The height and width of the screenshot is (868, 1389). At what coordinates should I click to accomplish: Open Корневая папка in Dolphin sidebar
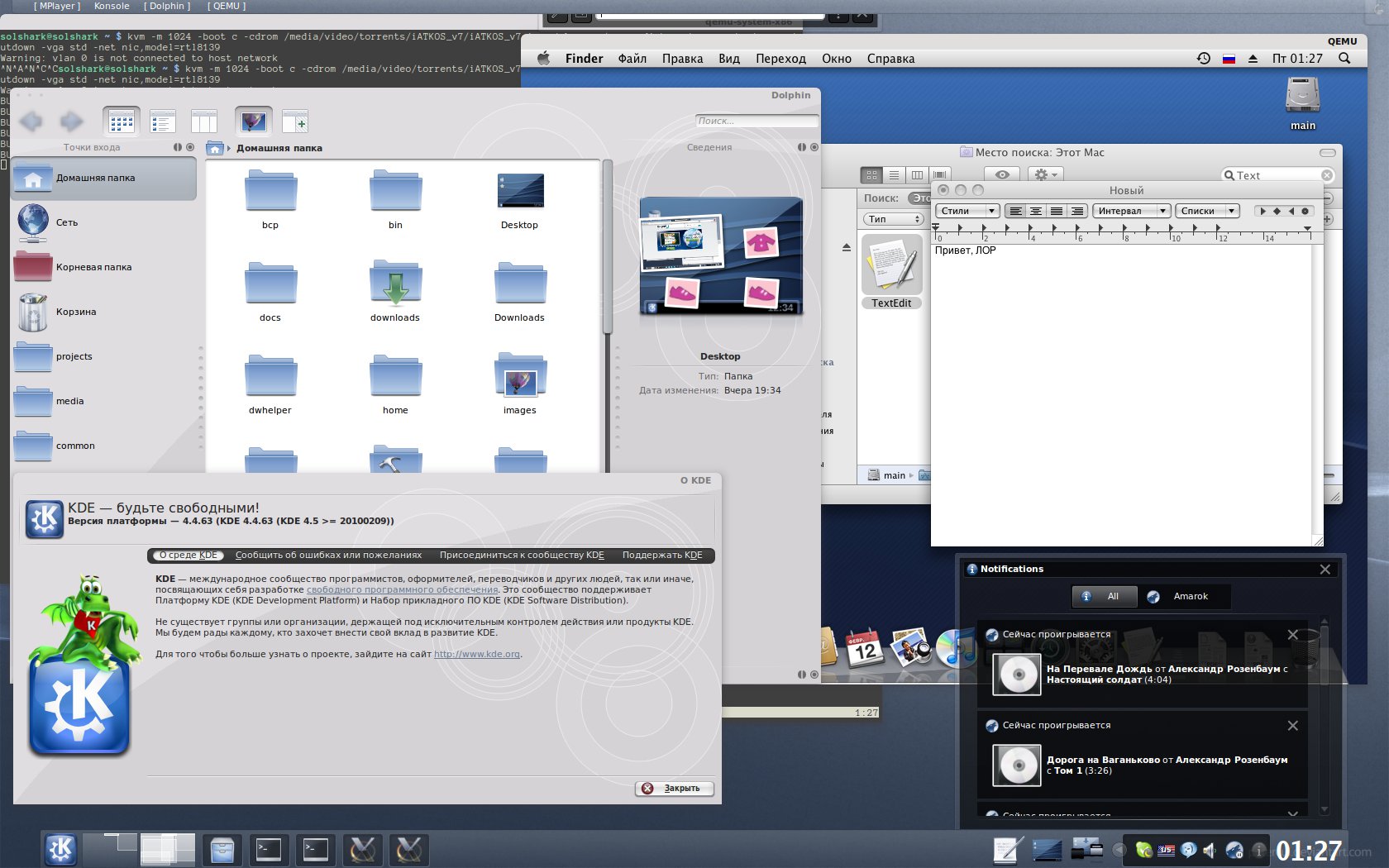click(104, 267)
